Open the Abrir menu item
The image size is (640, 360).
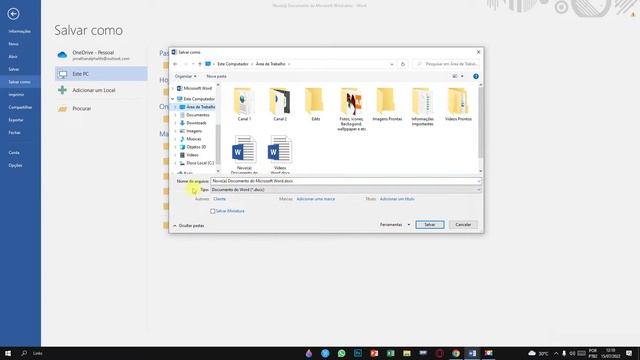coord(13,57)
